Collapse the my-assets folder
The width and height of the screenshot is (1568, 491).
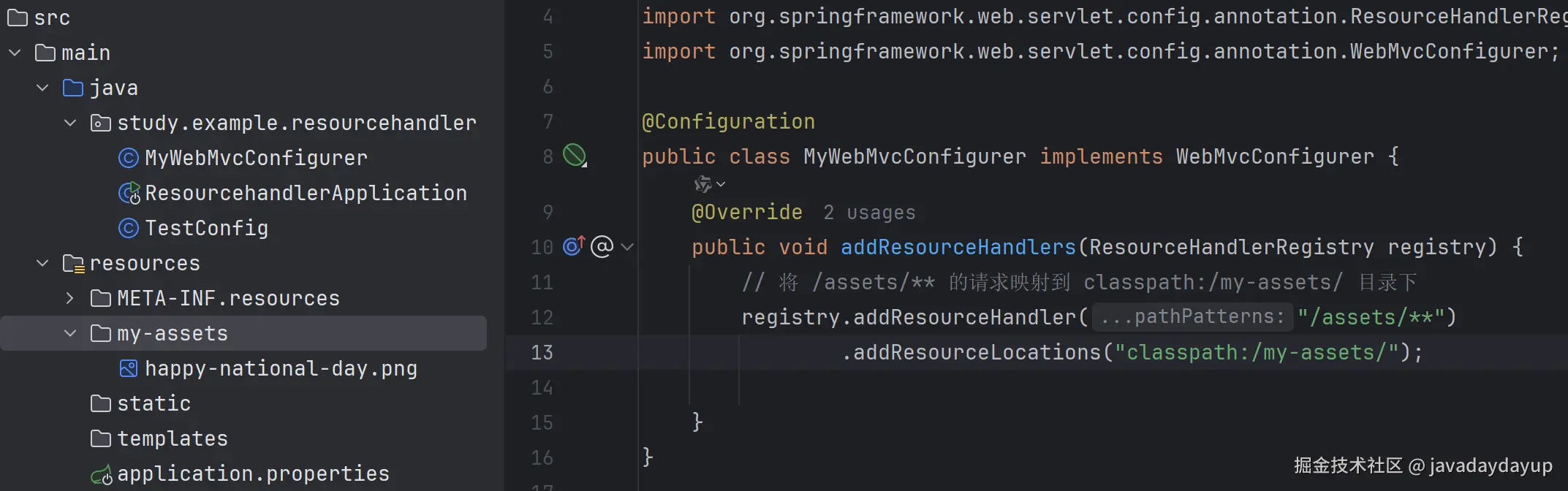point(70,333)
